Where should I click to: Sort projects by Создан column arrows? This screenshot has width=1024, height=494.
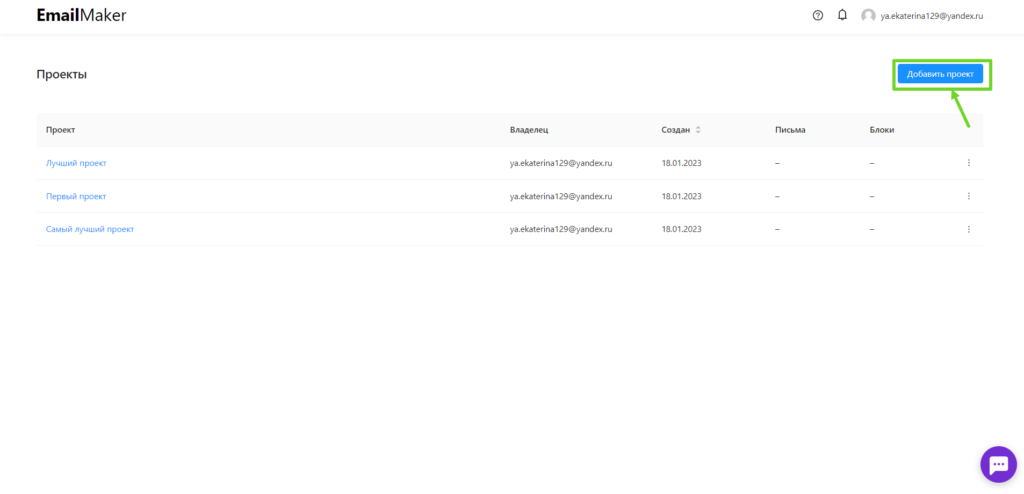click(x=697, y=130)
